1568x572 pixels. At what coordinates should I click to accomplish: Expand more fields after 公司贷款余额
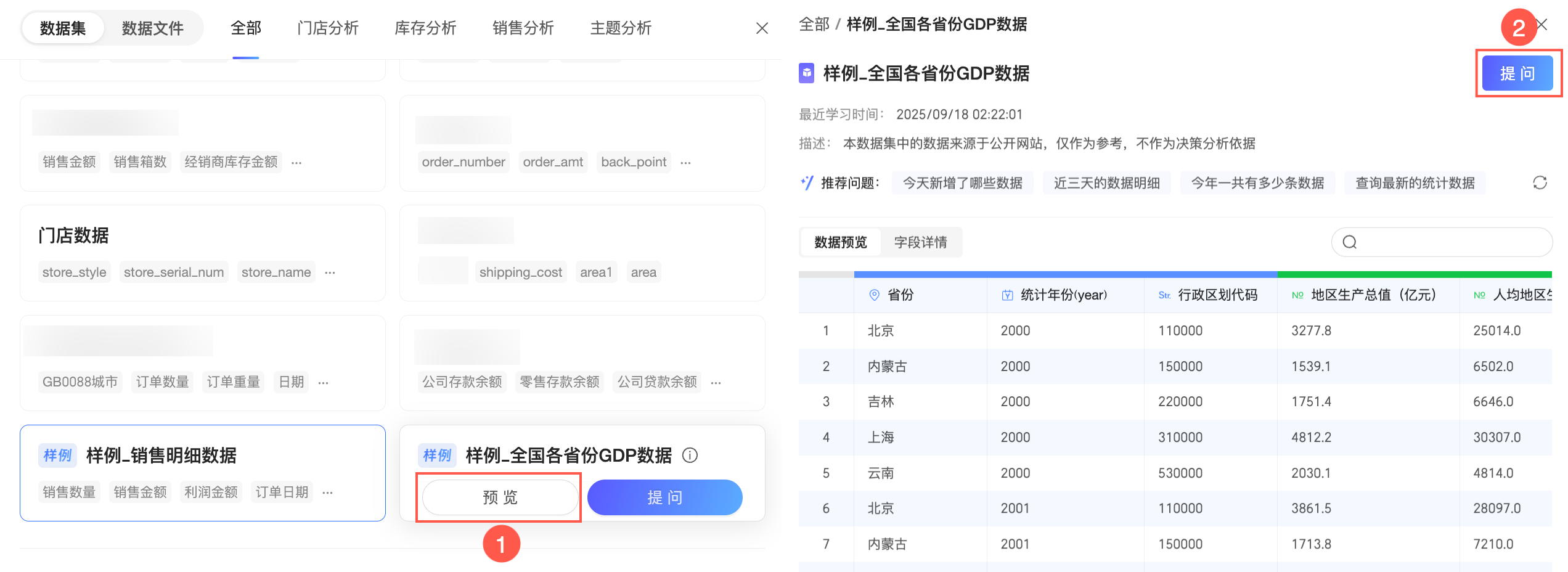[716, 383]
